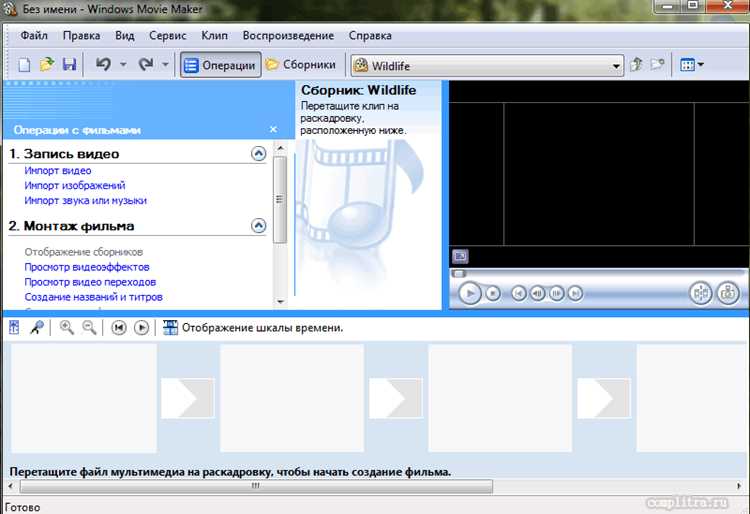Viewport: 750px width, 514px height.
Task: Click the play storyboard button
Action: (x=141, y=328)
